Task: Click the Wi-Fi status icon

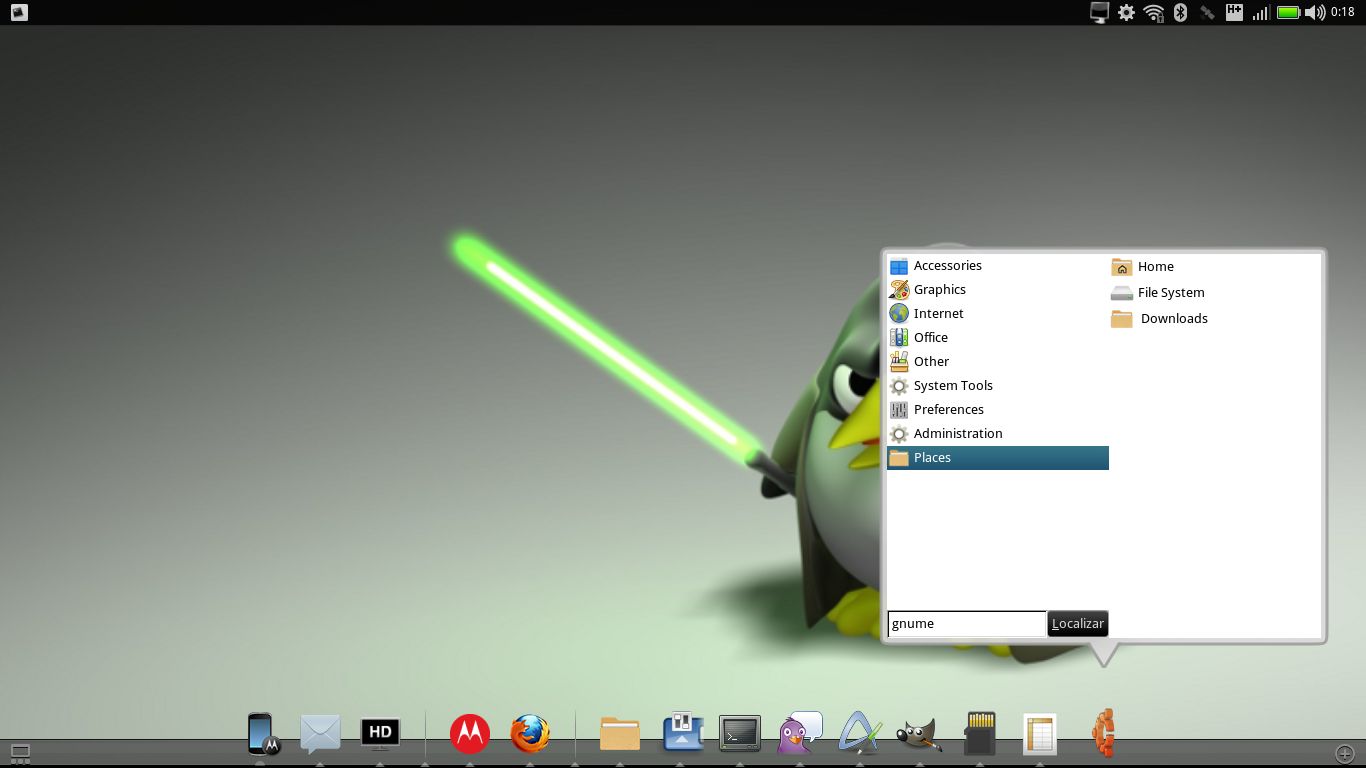Action: coord(1154,12)
